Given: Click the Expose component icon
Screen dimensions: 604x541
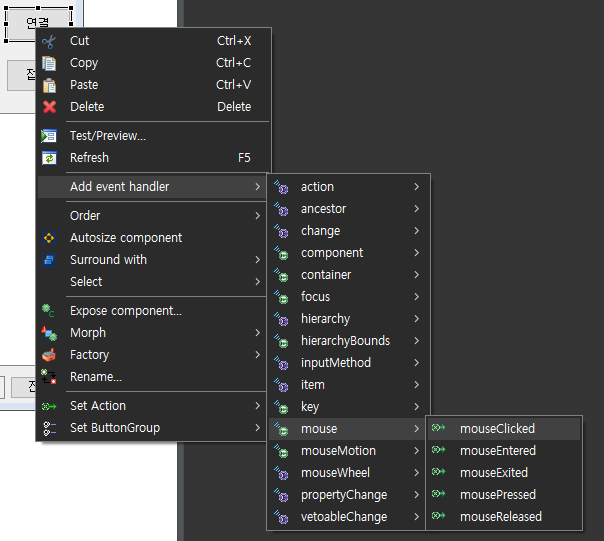Looking at the screenshot, I should tap(48, 311).
